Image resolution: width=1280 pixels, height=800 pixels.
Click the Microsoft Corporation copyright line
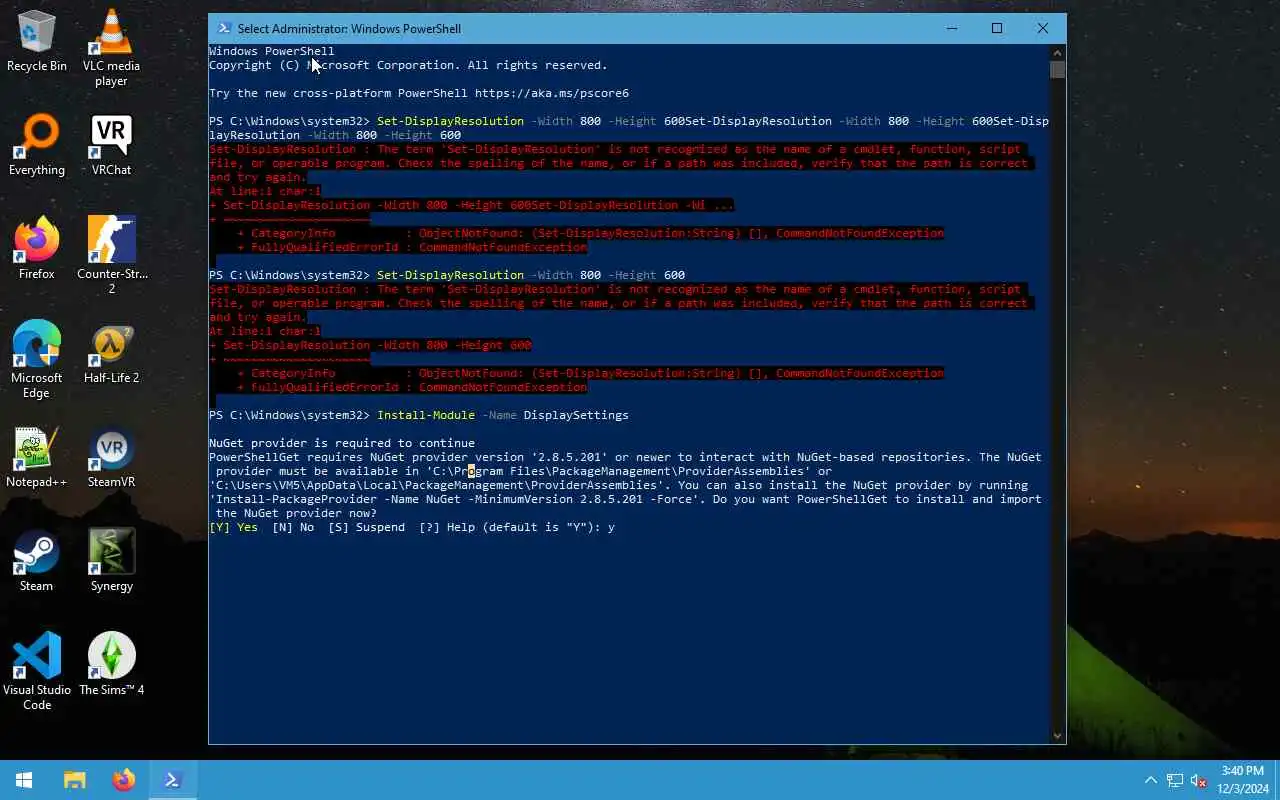pyautogui.click(x=408, y=65)
